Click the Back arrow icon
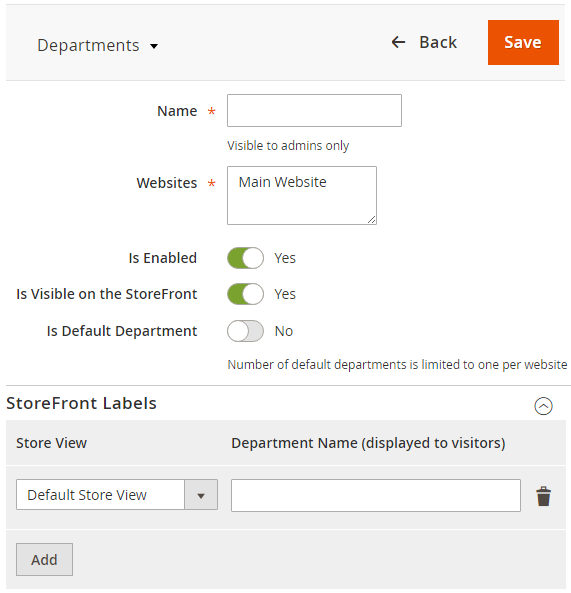This screenshot has width=571, height=593. click(x=399, y=42)
